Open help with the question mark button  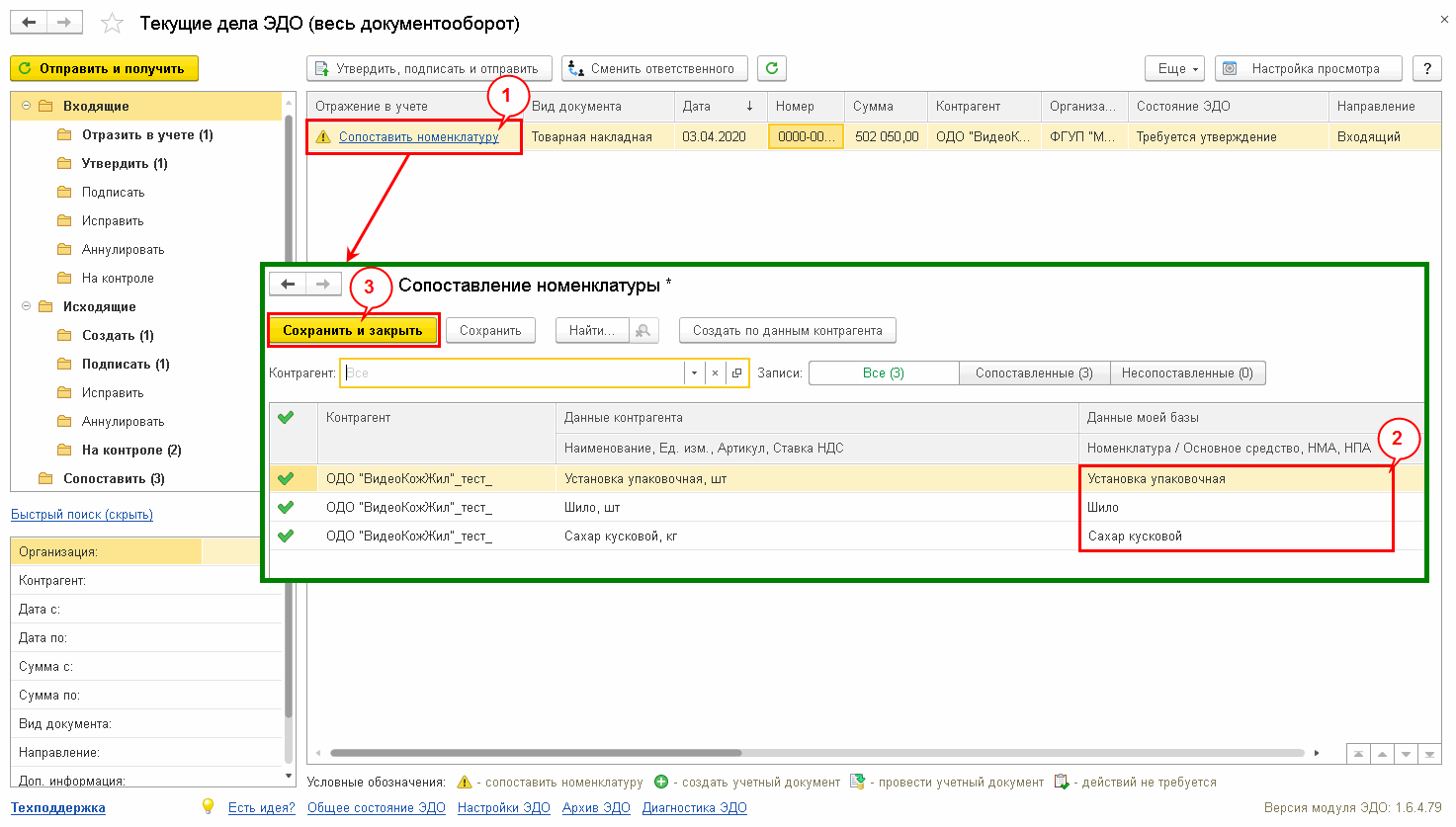(1426, 68)
